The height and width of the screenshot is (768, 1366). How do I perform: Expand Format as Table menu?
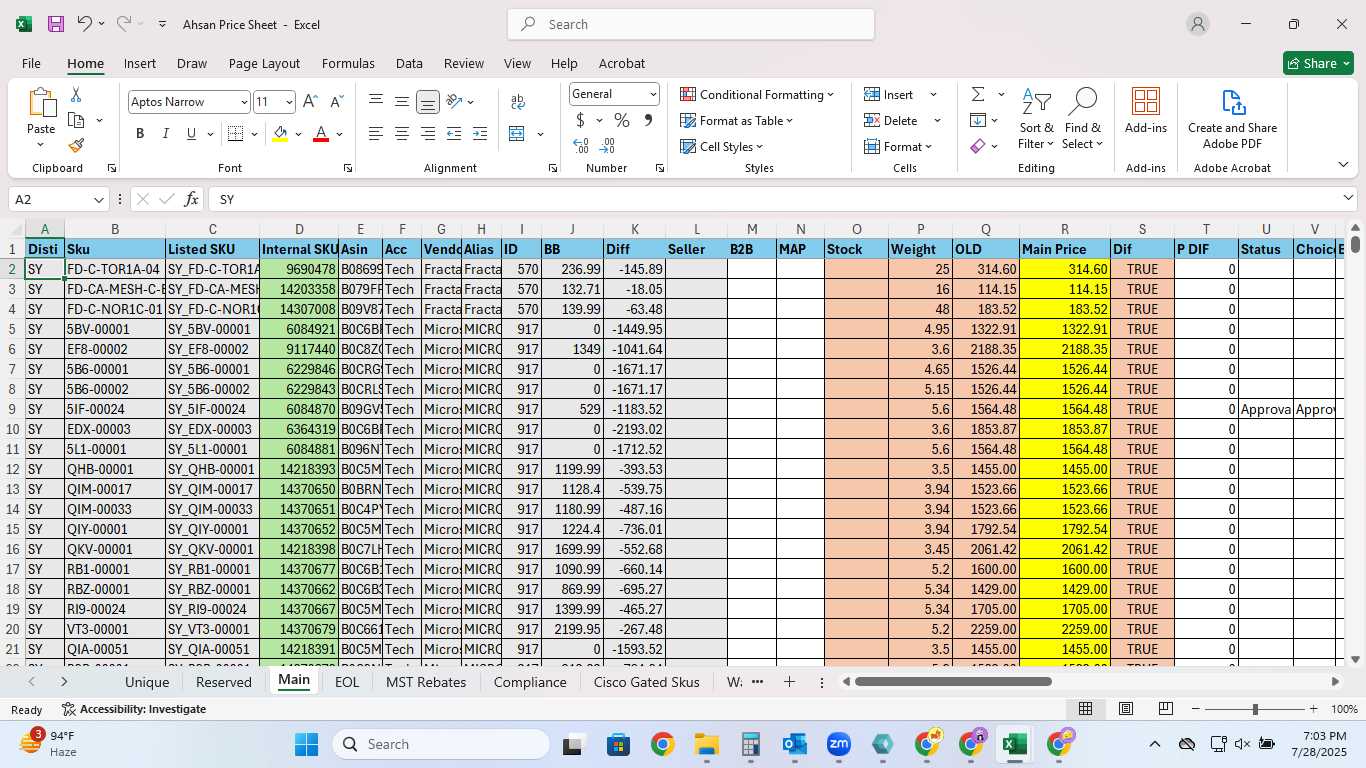point(737,120)
